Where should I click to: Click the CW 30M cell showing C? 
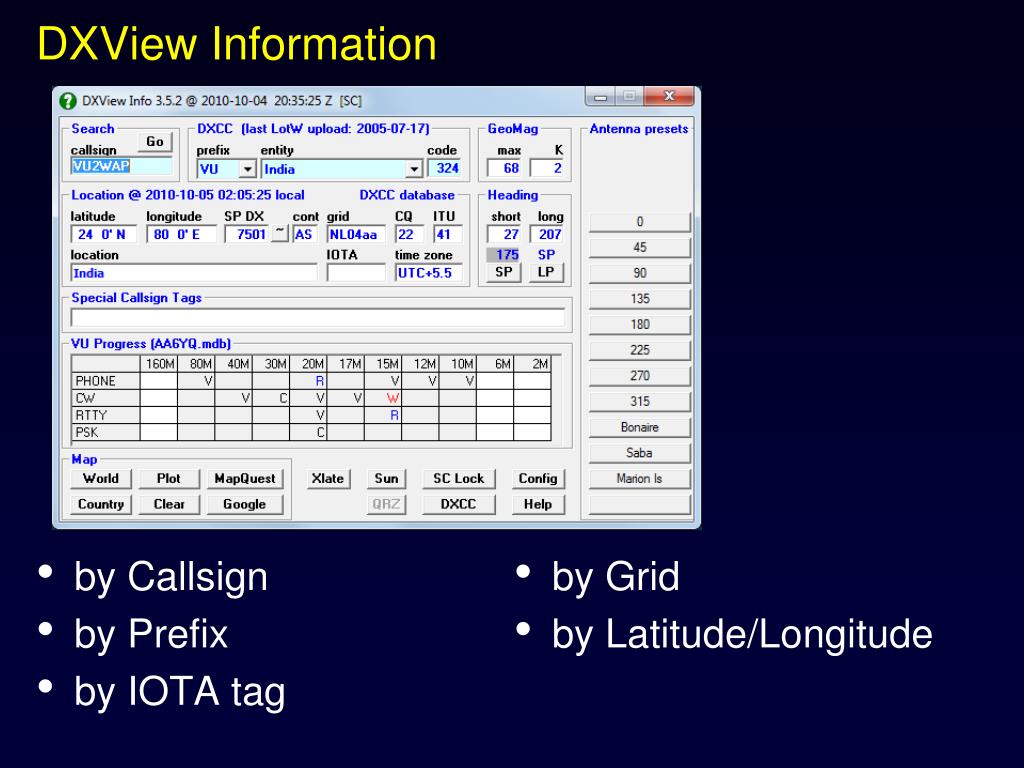pyautogui.click(x=270, y=398)
